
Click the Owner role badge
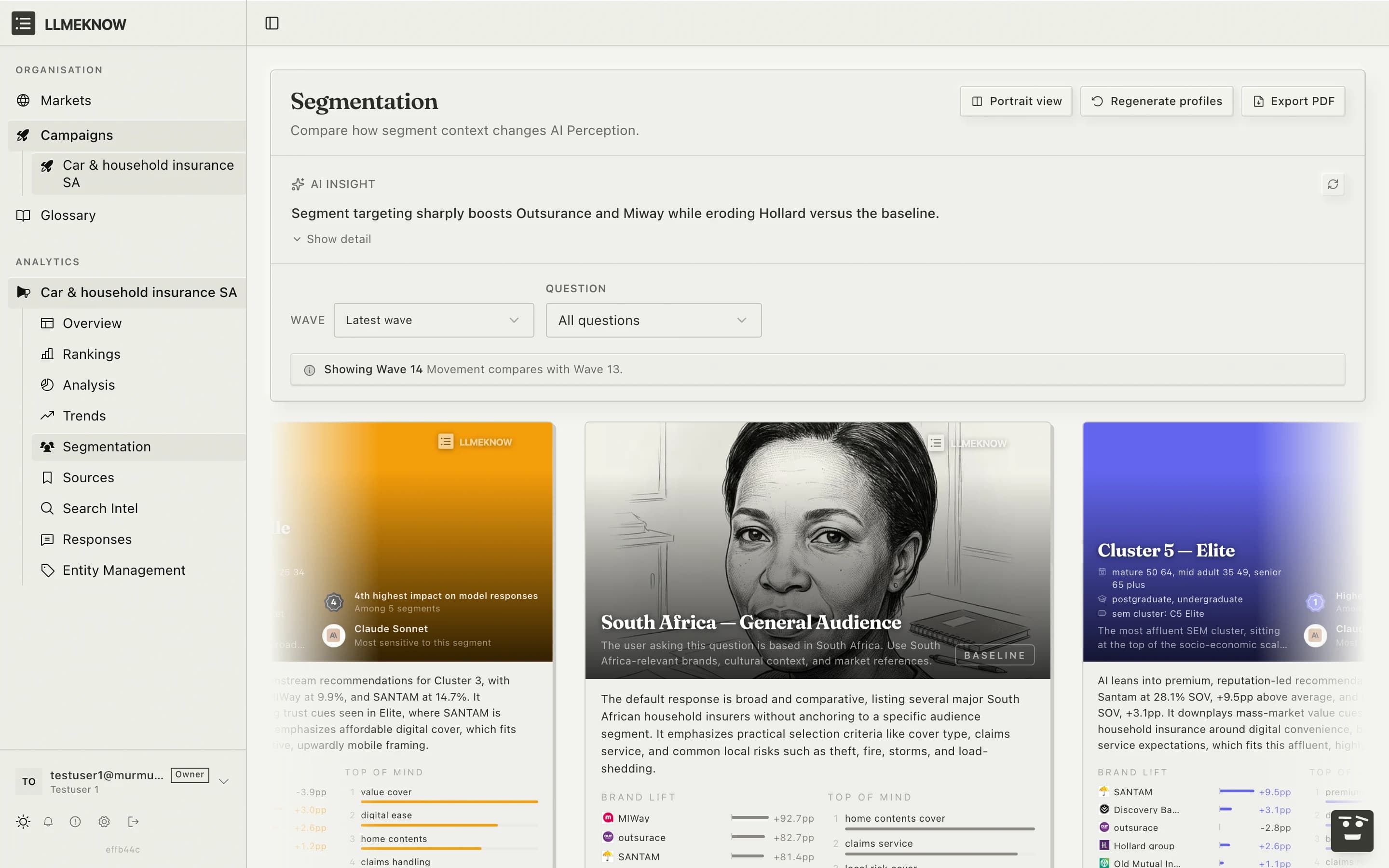[190, 774]
